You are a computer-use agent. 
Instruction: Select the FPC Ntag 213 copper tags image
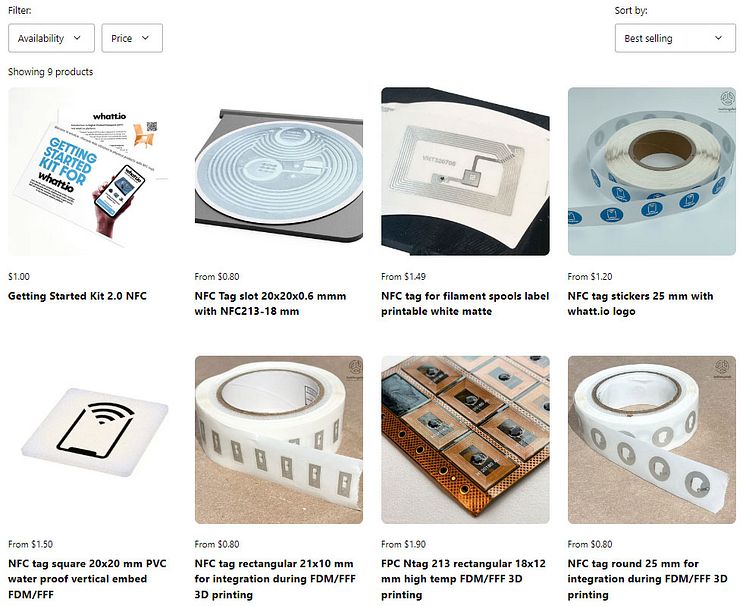pyautogui.click(x=465, y=440)
